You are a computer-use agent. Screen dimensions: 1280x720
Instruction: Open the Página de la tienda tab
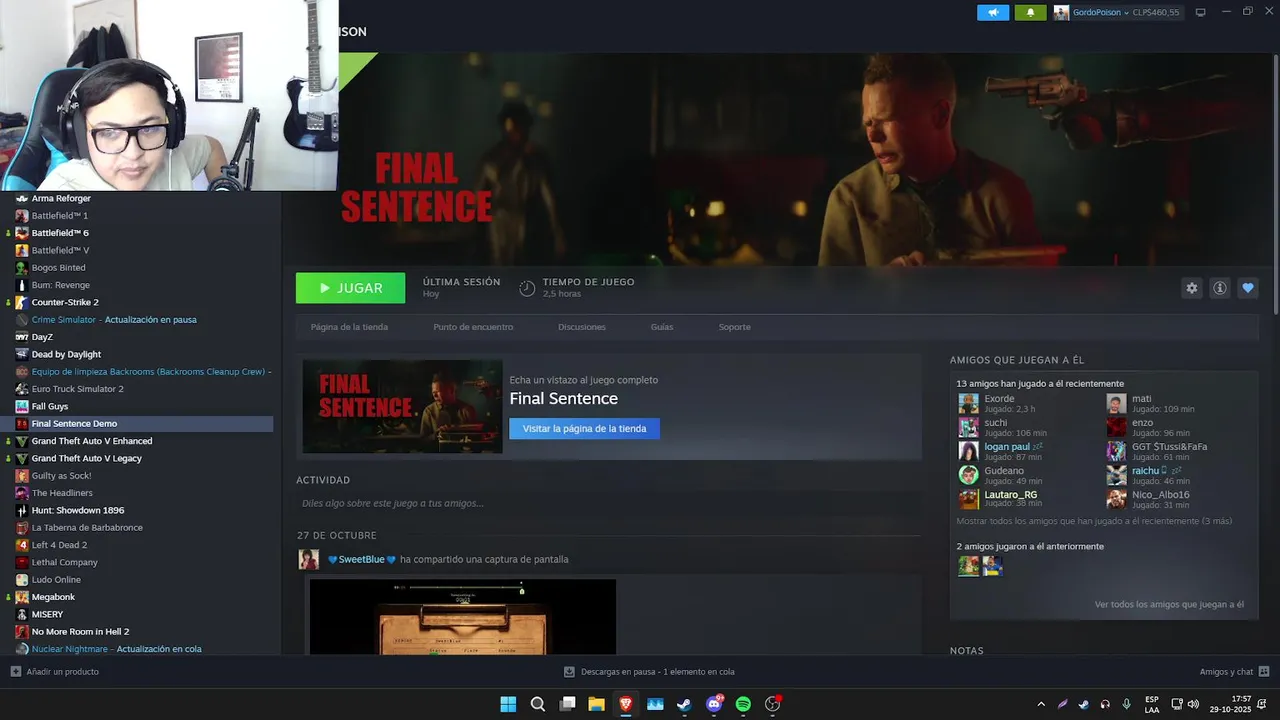[349, 327]
